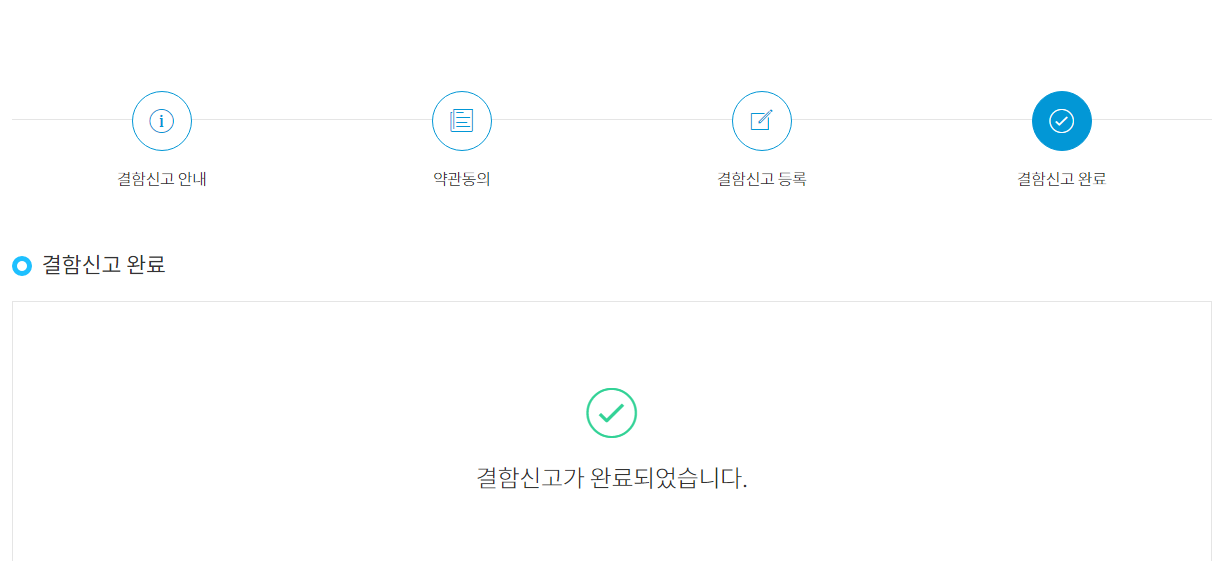Click progress line between 등록 and 완료 icons
This screenshot has height=561, width=1231.
click(912, 120)
